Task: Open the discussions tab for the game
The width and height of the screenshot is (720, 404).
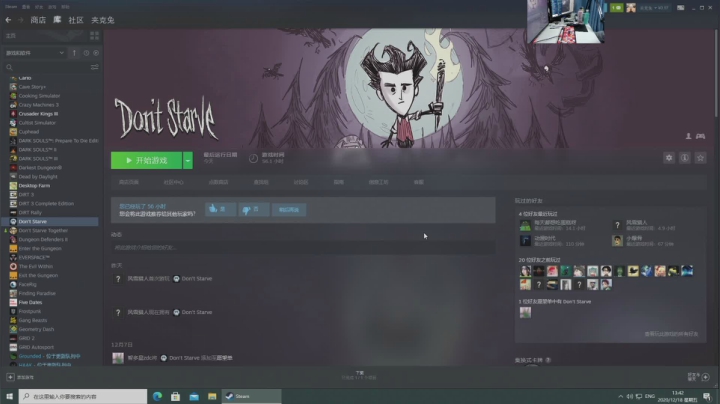Action: 301,182
